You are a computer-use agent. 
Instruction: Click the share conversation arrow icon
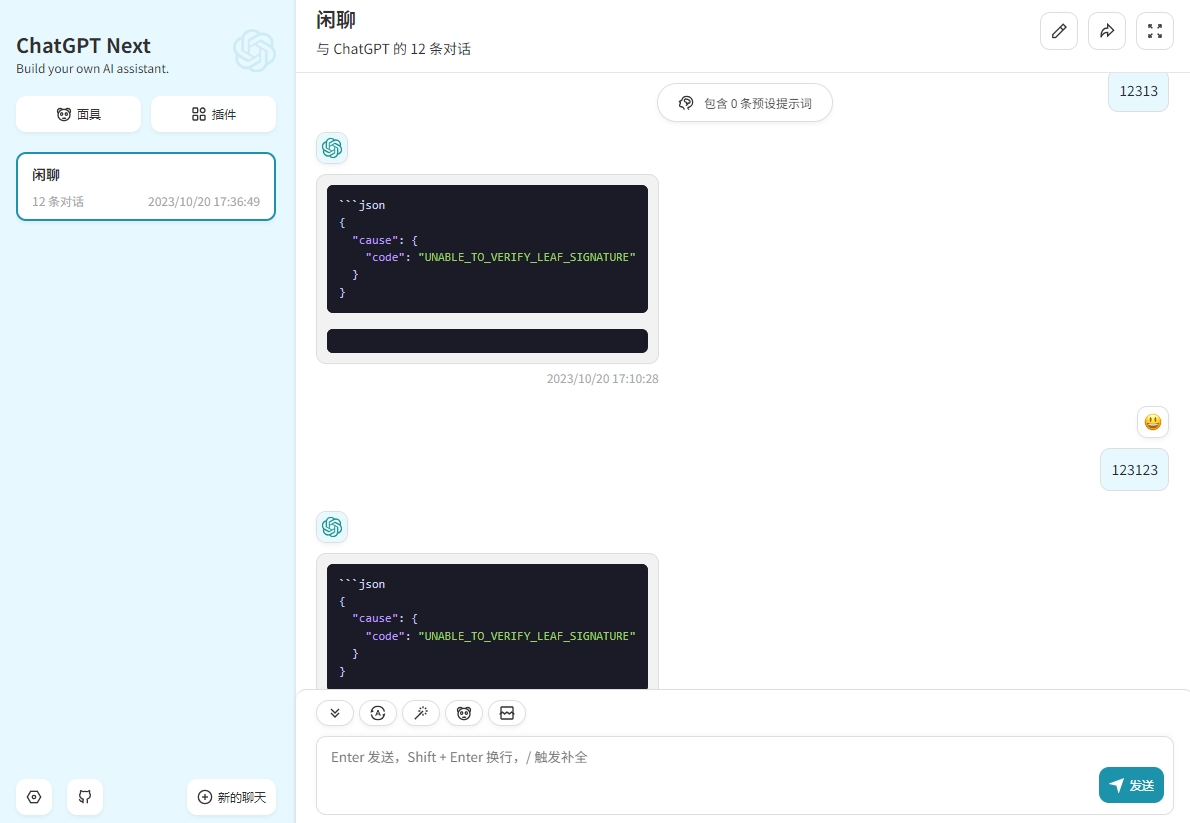tap(1107, 31)
